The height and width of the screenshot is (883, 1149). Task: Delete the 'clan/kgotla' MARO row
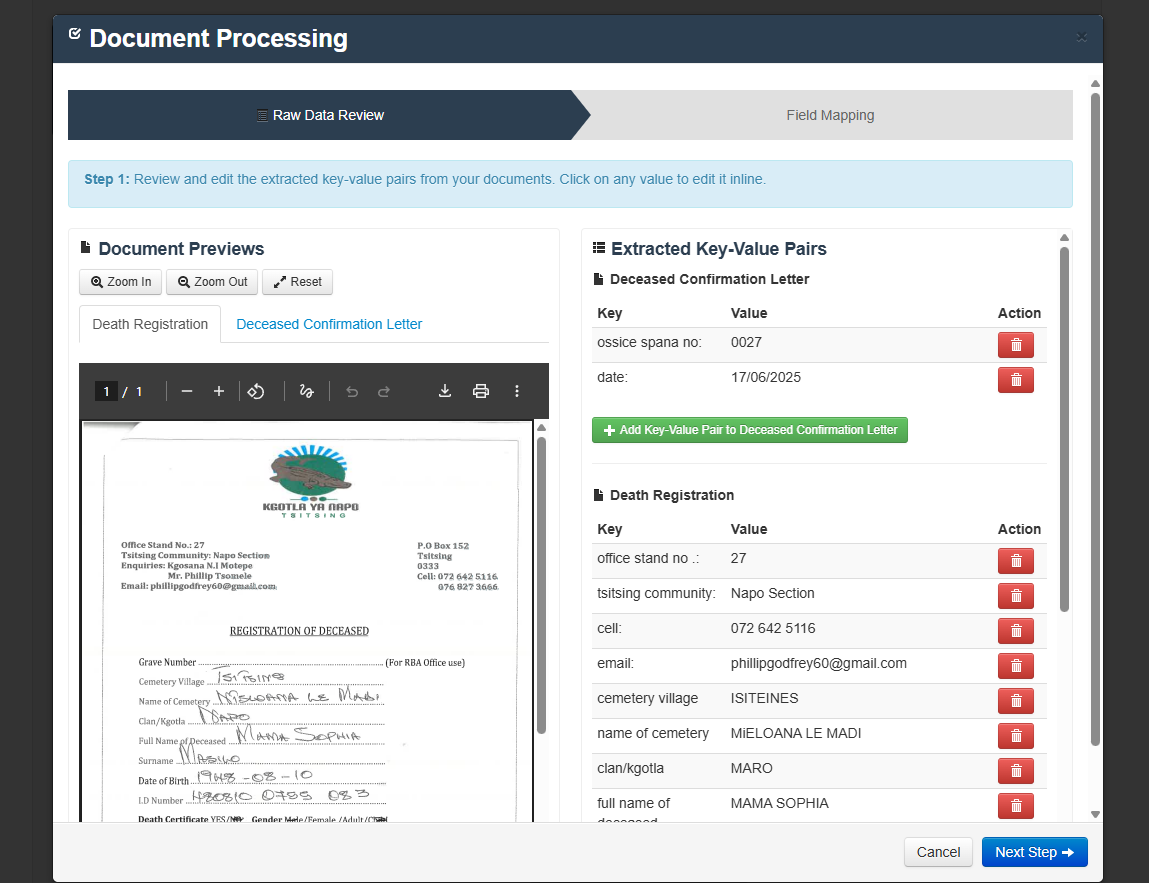1015,771
